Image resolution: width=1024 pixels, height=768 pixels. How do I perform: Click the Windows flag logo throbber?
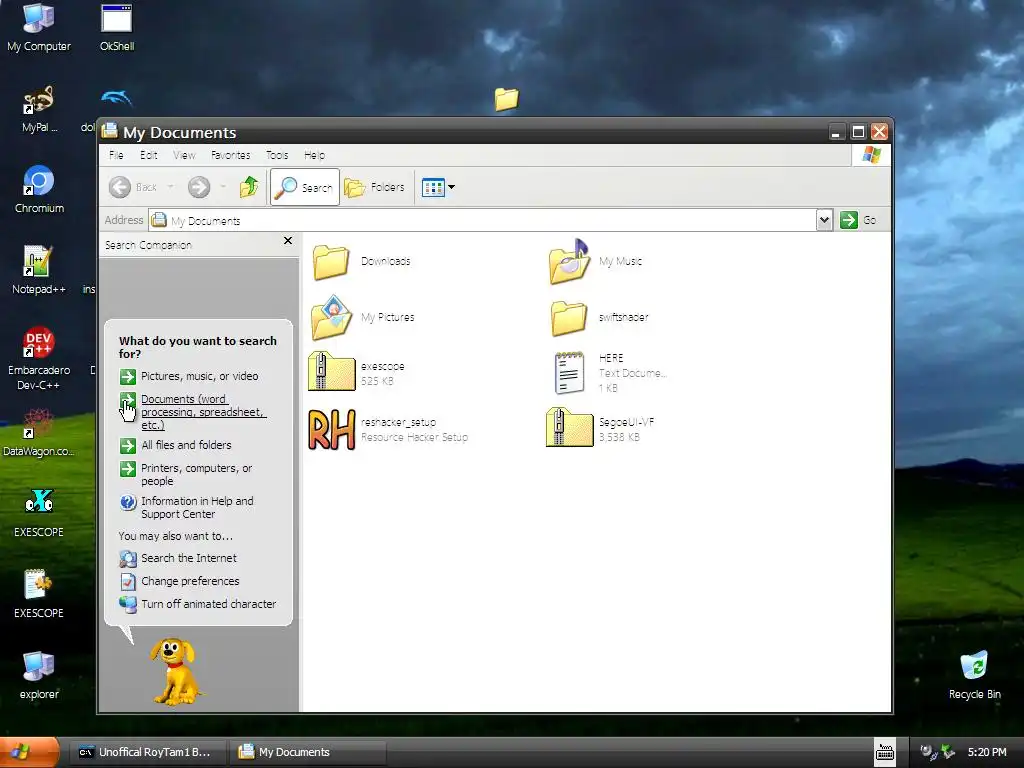(872, 155)
